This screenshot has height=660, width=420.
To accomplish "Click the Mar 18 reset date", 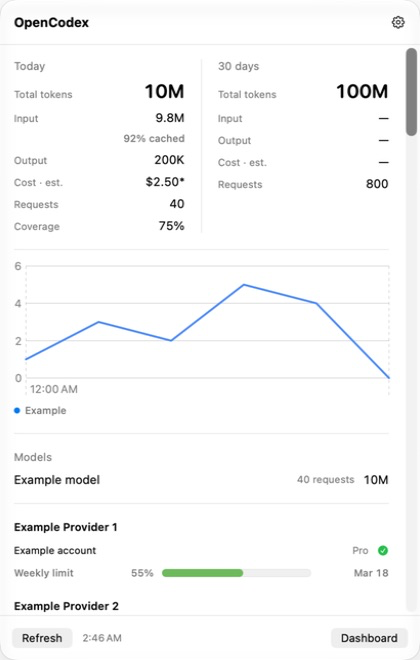I will click(371, 573).
